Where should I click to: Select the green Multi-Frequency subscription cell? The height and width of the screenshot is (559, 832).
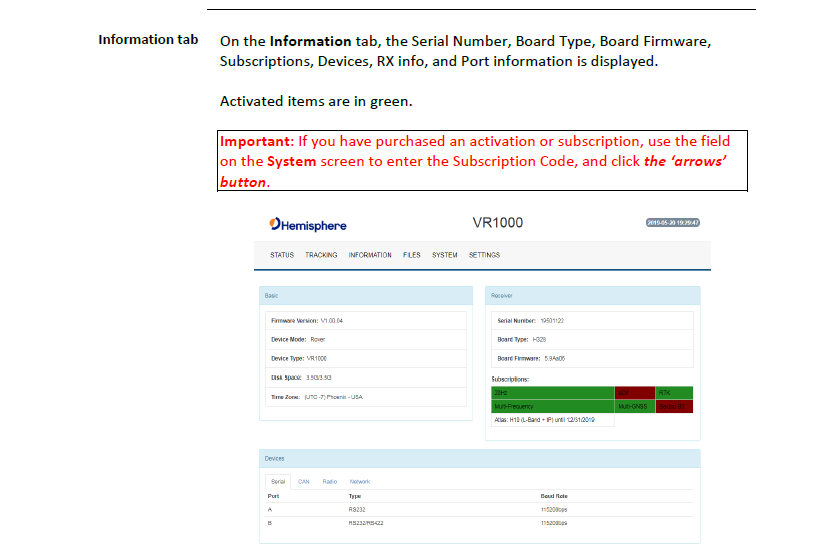pyautogui.click(x=551, y=407)
